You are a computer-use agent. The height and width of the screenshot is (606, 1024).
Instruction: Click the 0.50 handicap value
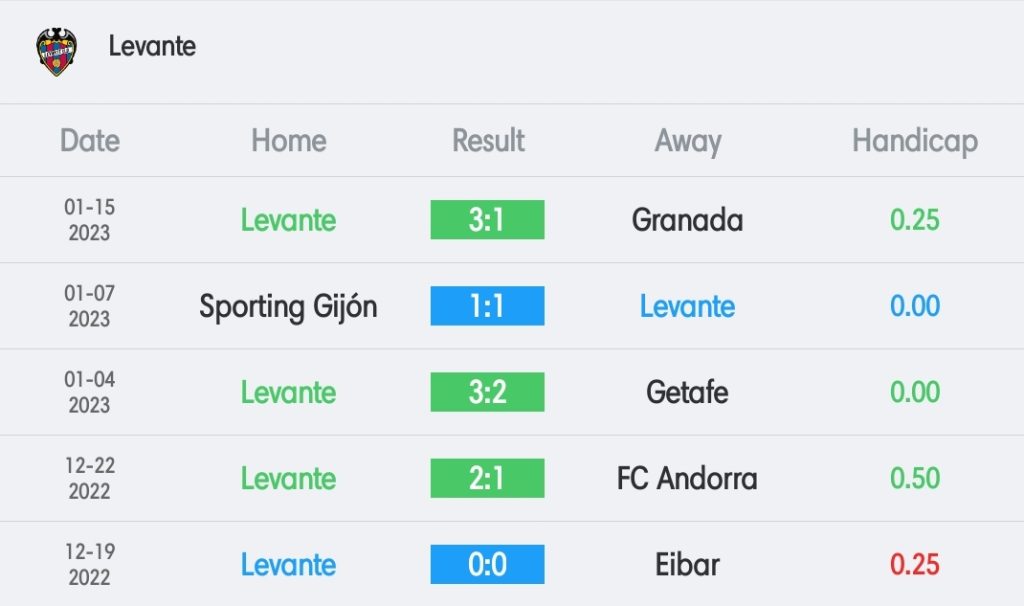[914, 479]
